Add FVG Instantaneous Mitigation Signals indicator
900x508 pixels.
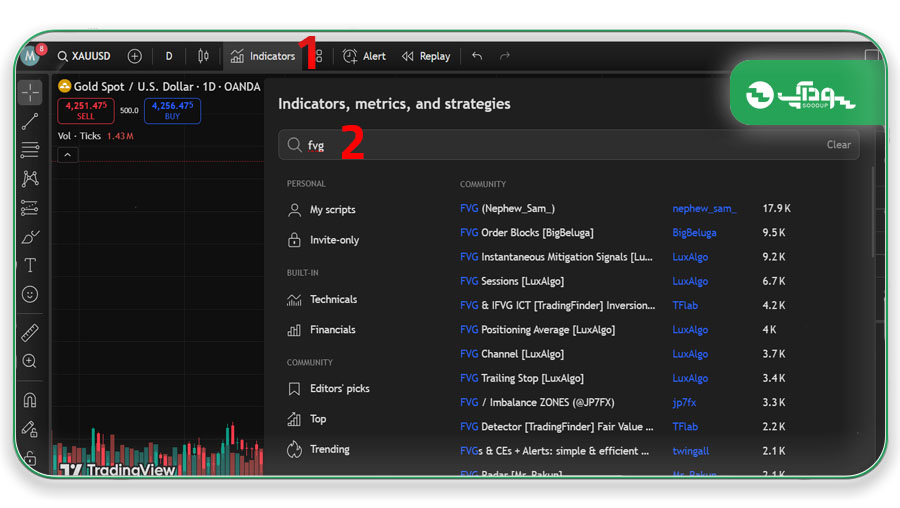coord(556,257)
